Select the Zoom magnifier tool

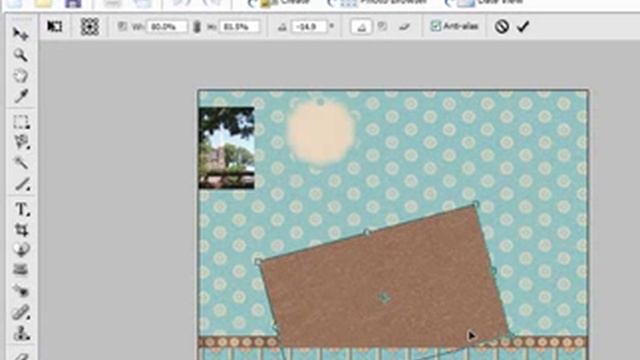point(20,55)
